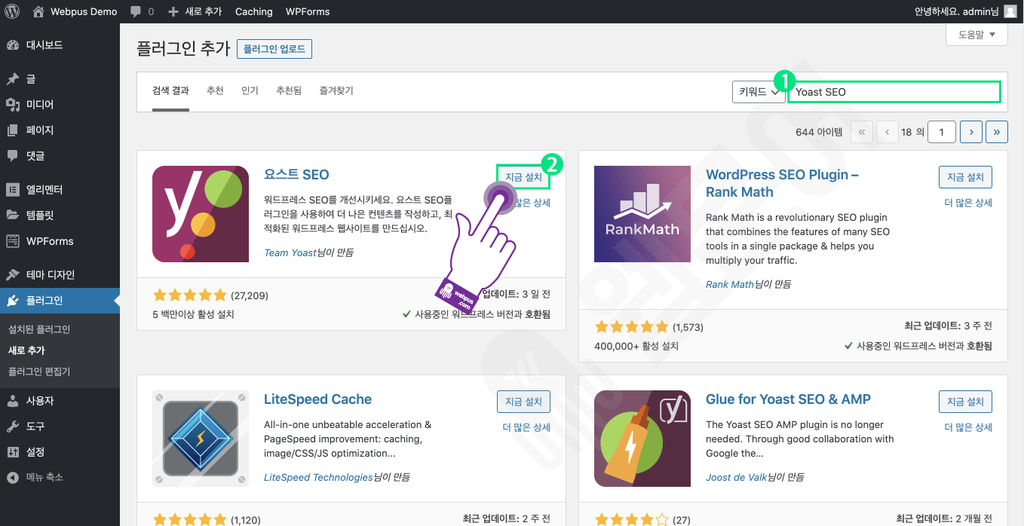Image resolution: width=1024 pixels, height=526 pixels.
Task: Open the 플러그인 sidebar item
Action: pos(59,301)
